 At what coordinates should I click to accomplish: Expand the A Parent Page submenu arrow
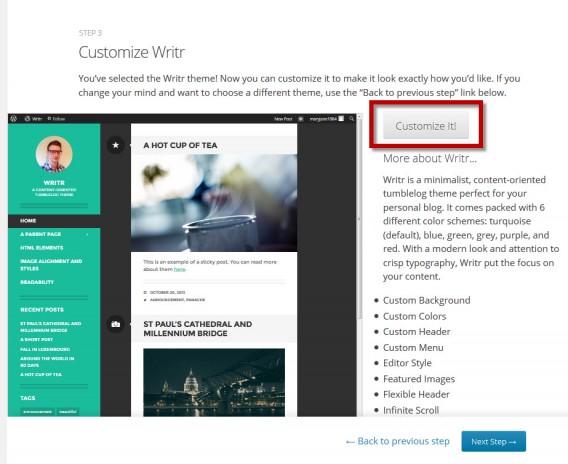point(87,234)
